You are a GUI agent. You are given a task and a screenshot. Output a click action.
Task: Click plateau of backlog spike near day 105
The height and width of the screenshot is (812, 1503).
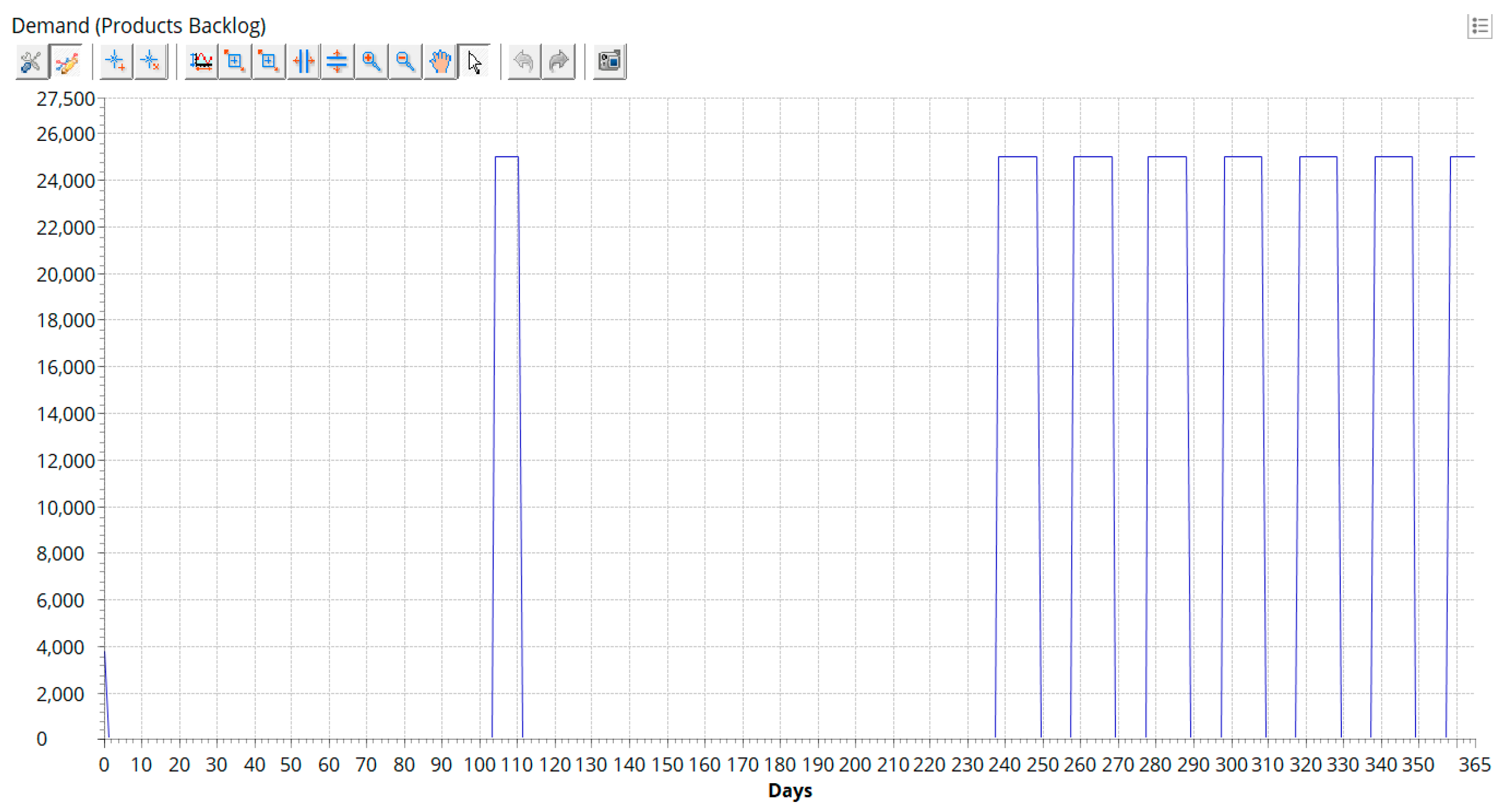point(506,157)
